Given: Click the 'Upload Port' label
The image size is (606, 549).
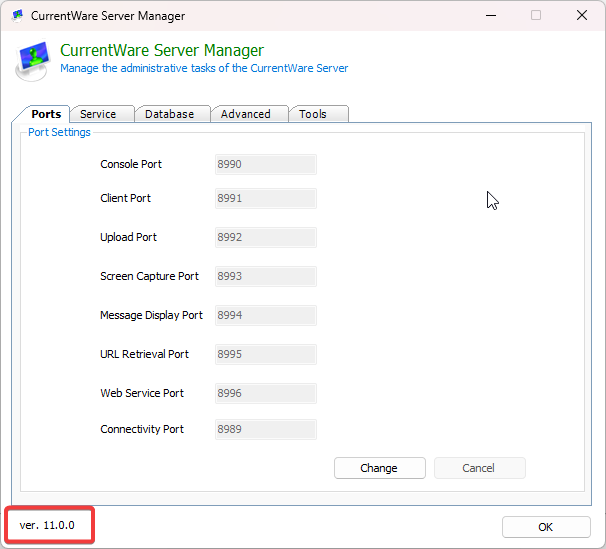Looking at the screenshot, I should tap(128, 237).
